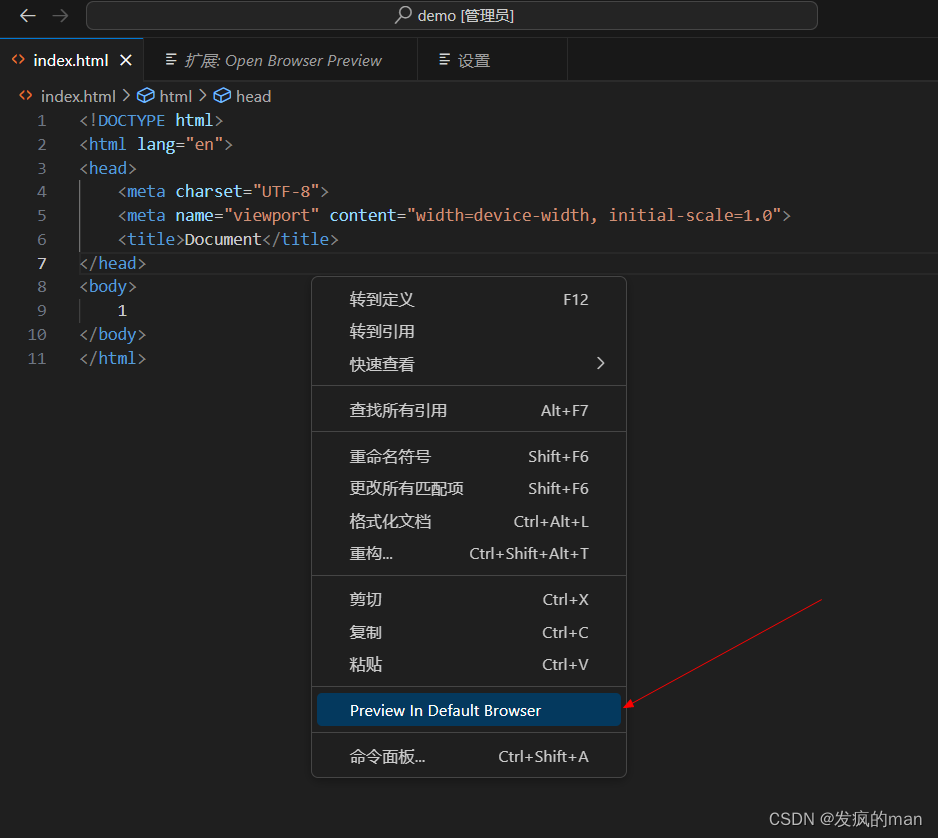Click the demo command center search box
The image size is (938, 838).
pos(452,16)
